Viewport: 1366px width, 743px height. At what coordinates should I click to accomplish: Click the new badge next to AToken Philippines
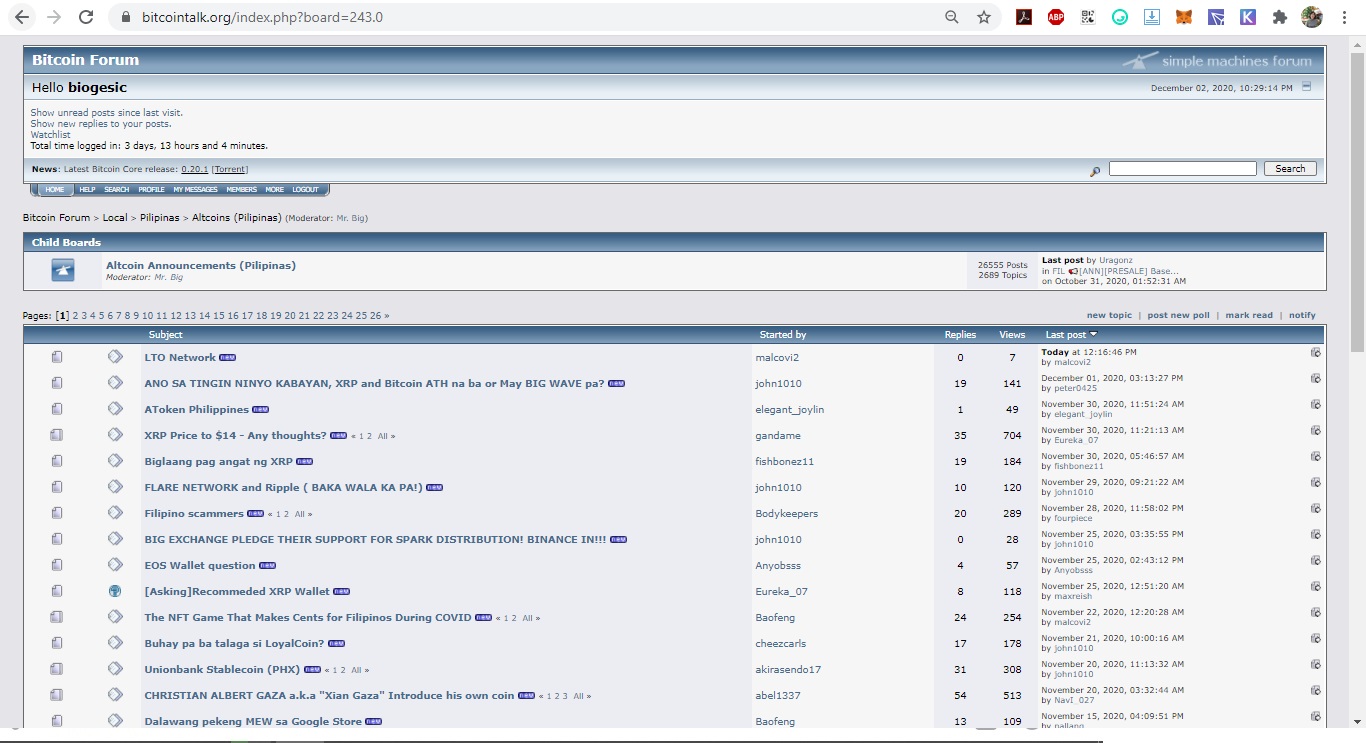pyautogui.click(x=261, y=410)
